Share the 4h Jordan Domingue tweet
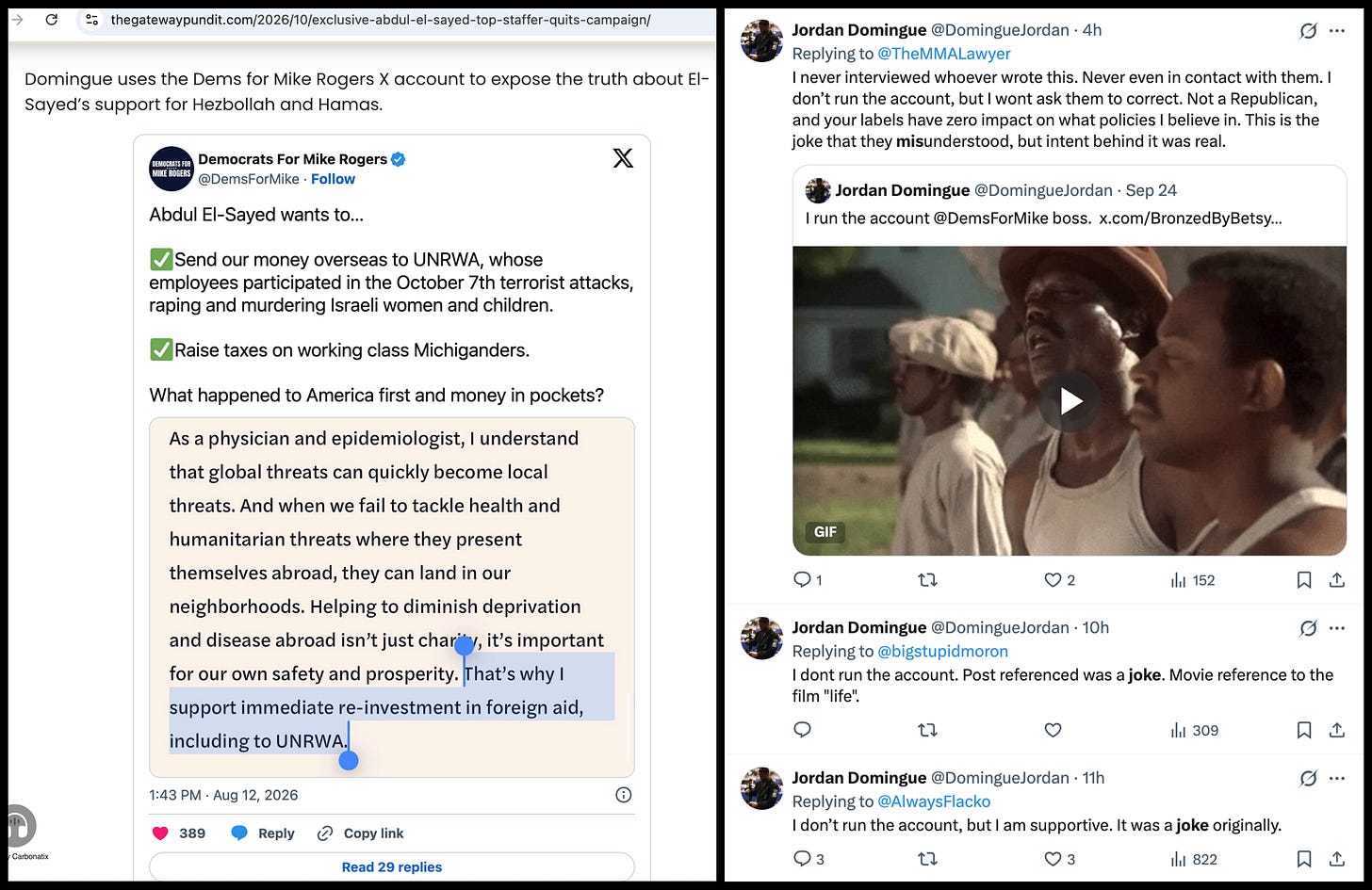1372x890 pixels. [x=1337, y=580]
